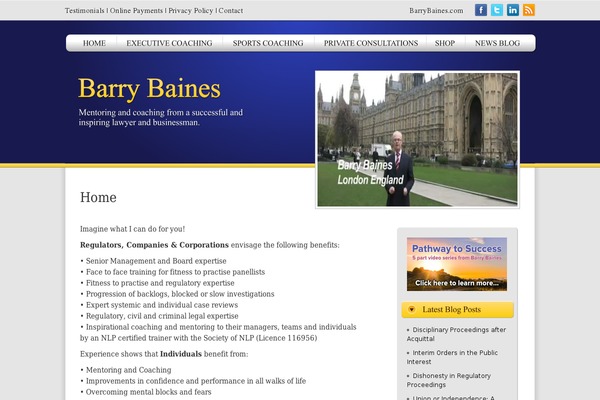The width and height of the screenshot is (600, 400).
Task: Select 'Progression of backlogs' bullet
Action: pos(177,294)
